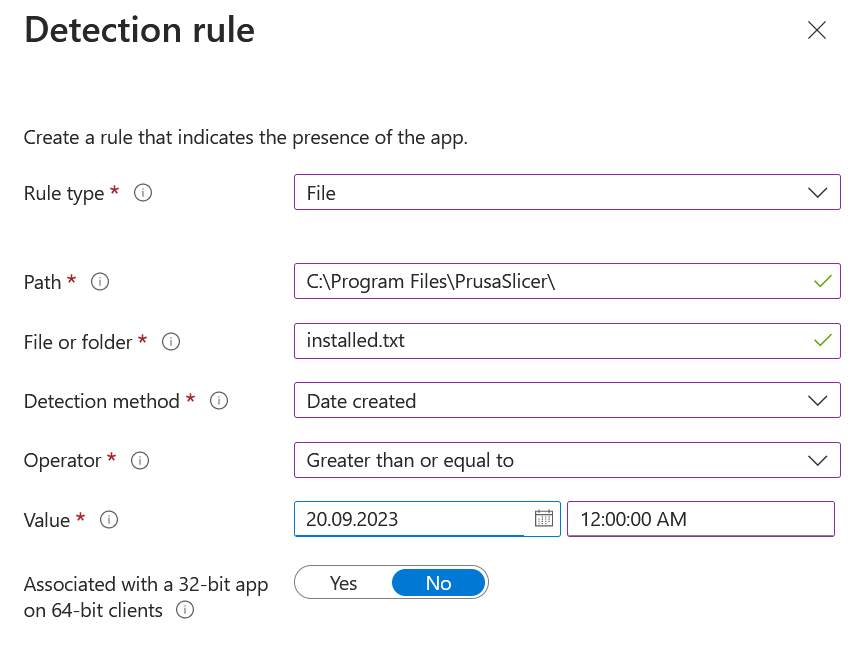Image resolution: width=858 pixels, height=658 pixels.
Task: Click info icon next to Rule type
Action: 143,193
